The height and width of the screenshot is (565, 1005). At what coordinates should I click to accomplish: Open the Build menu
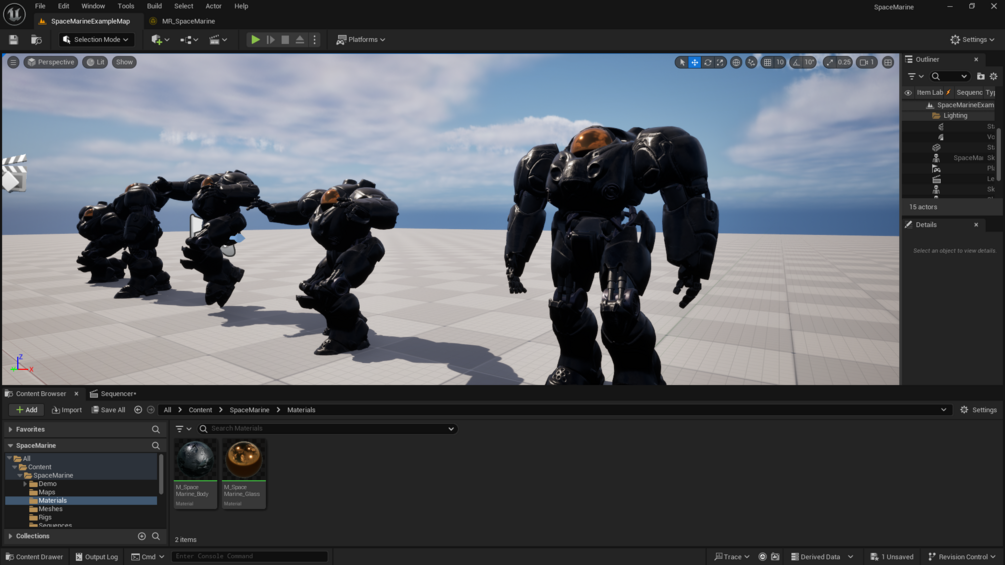154,6
